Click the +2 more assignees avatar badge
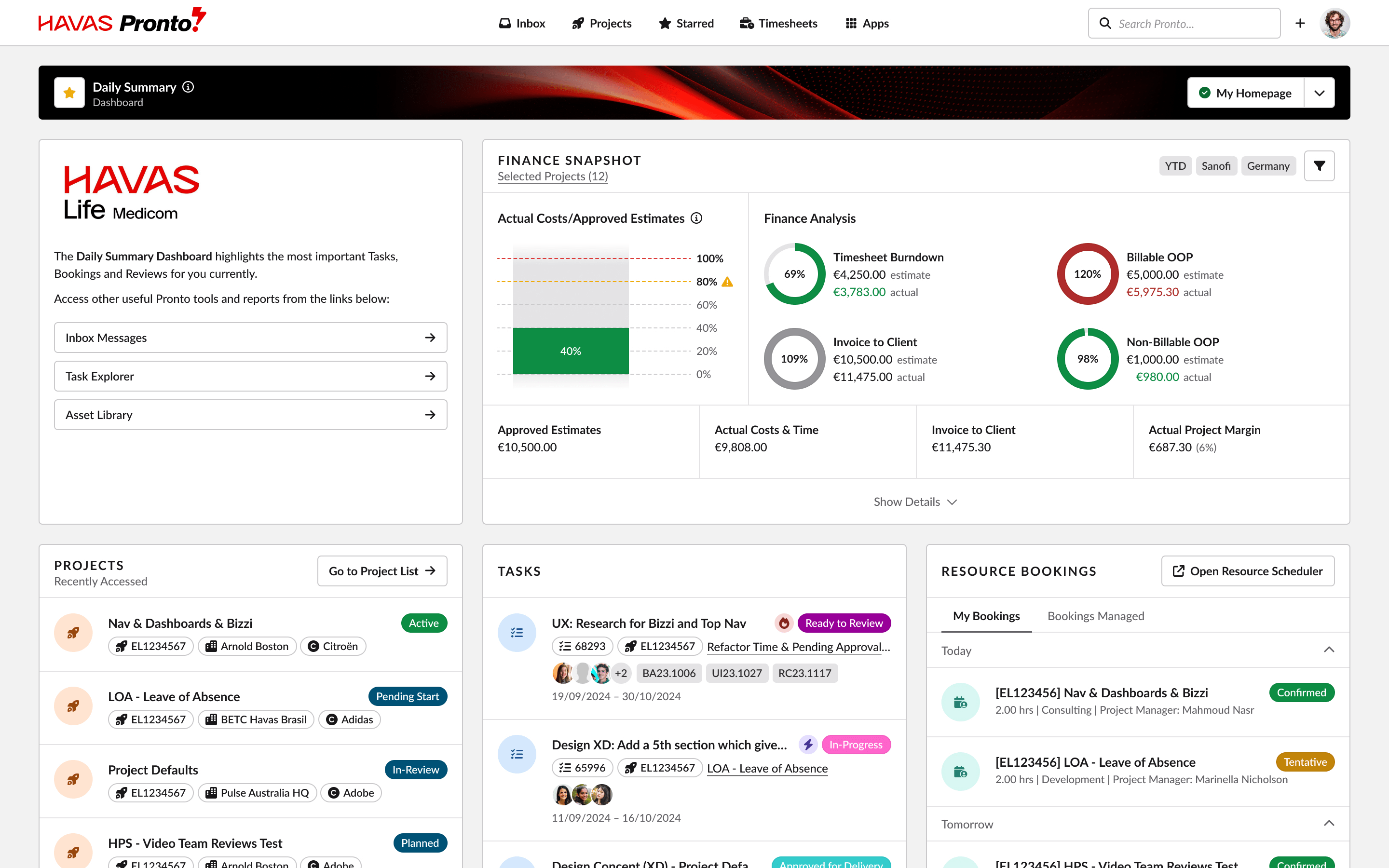This screenshot has width=1389, height=868. click(621, 673)
